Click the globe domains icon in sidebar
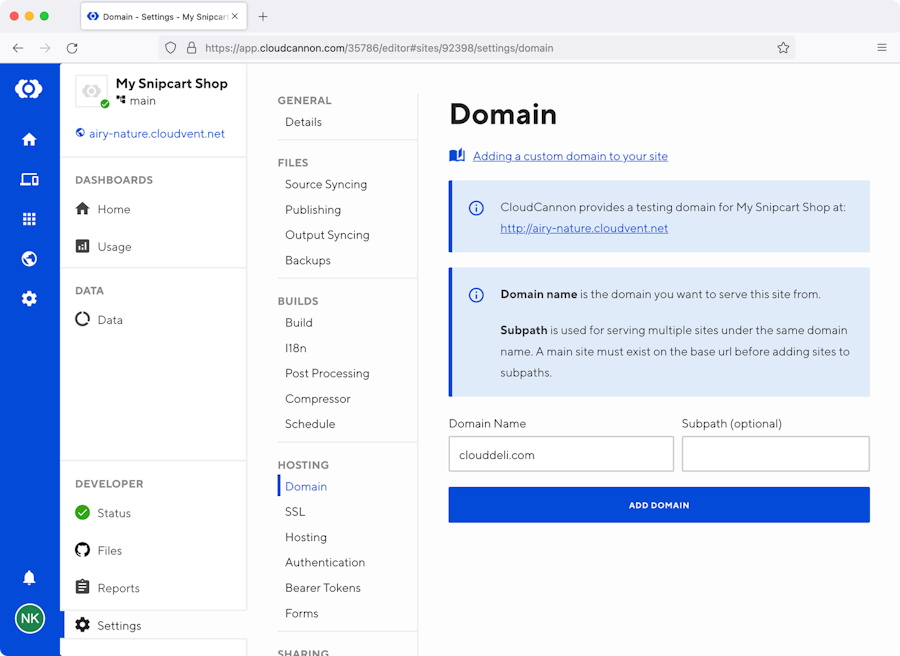Screen dimensions: 900x656 pos(29,259)
